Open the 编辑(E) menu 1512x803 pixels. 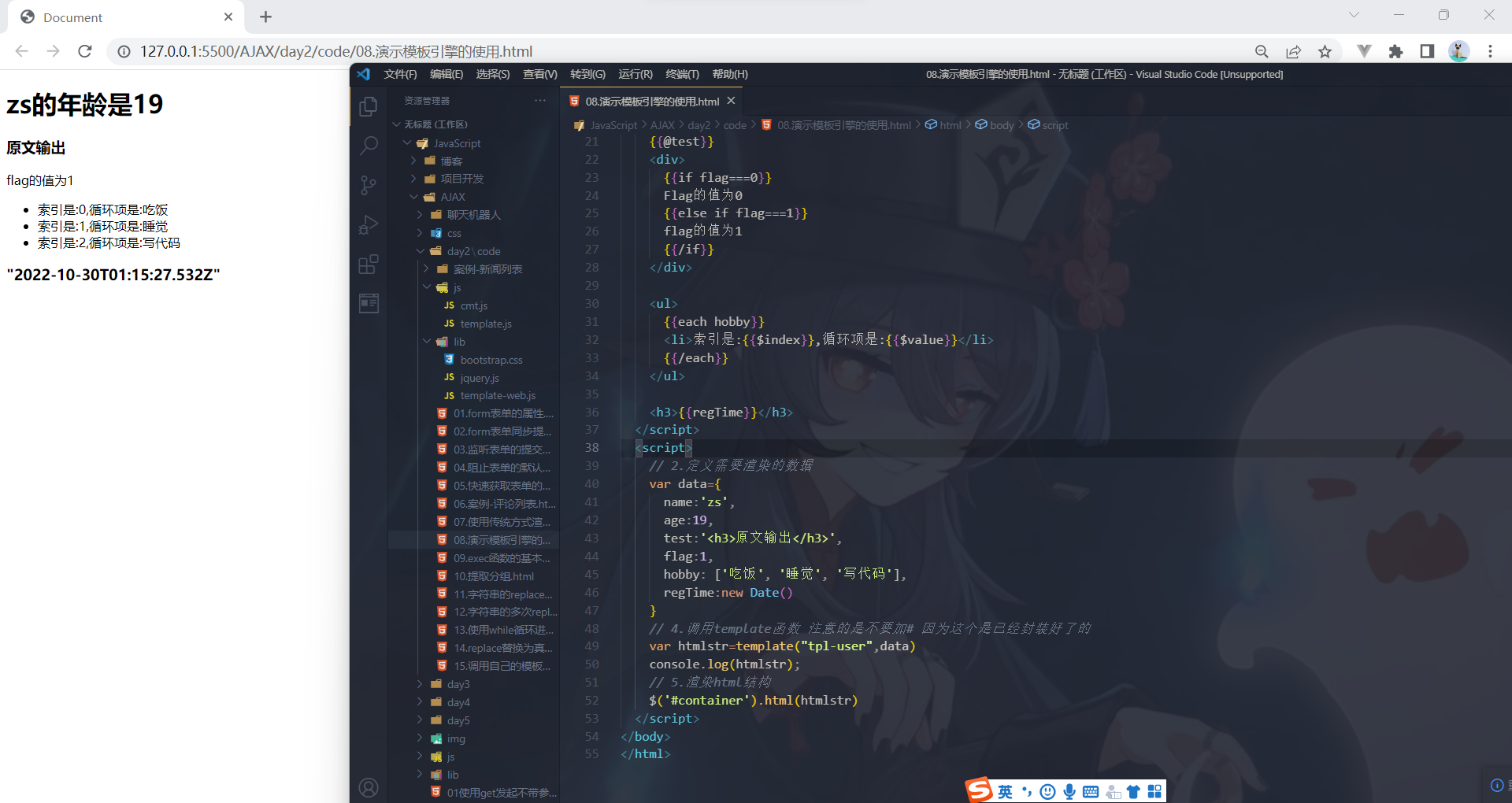click(x=447, y=74)
